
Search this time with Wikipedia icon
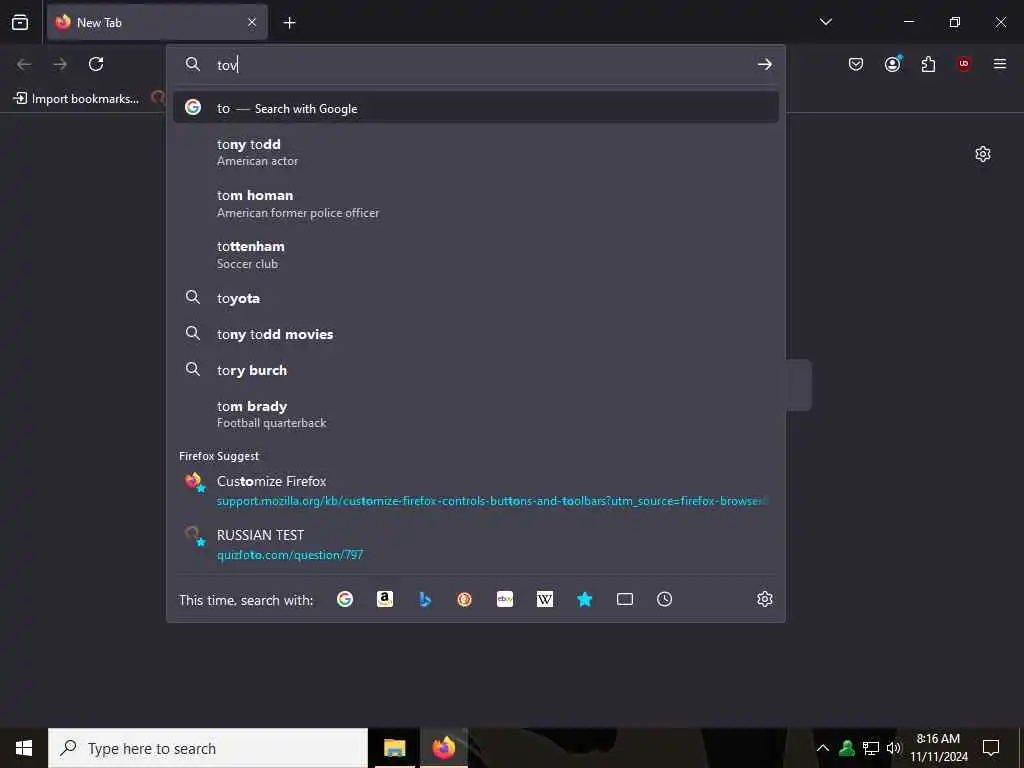(x=545, y=599)
